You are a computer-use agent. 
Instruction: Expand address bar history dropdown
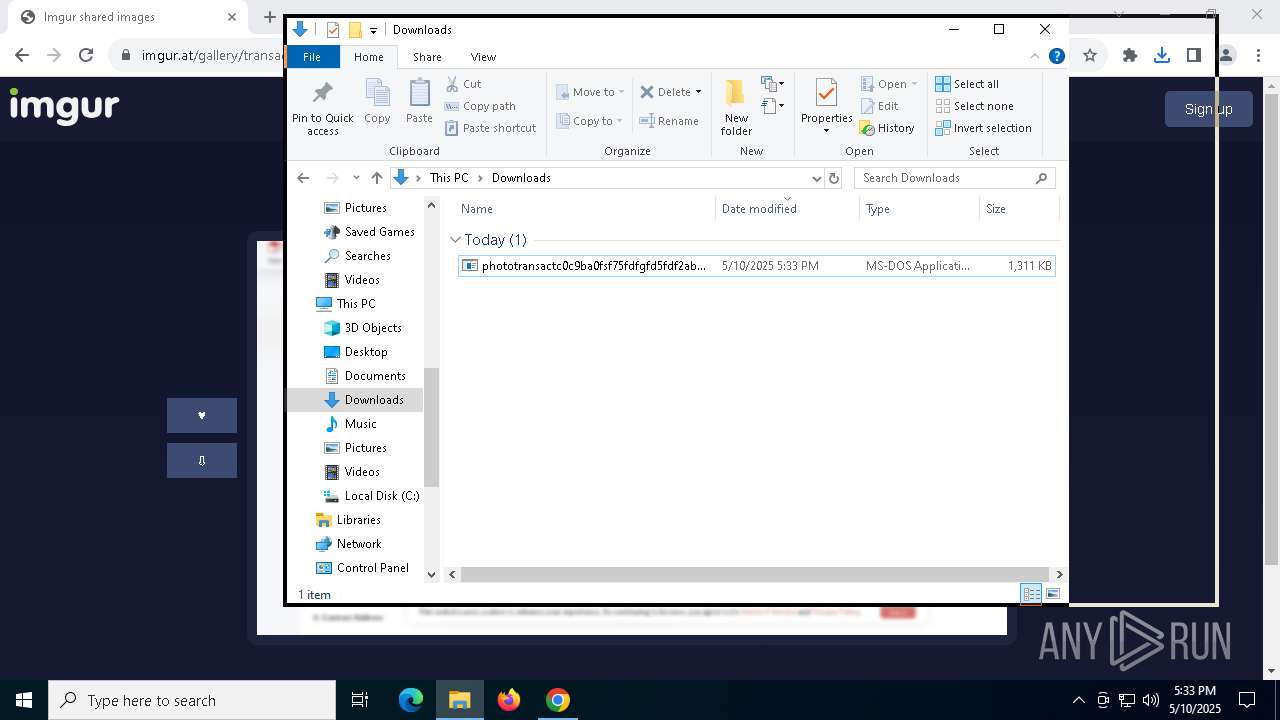[816, 178]
